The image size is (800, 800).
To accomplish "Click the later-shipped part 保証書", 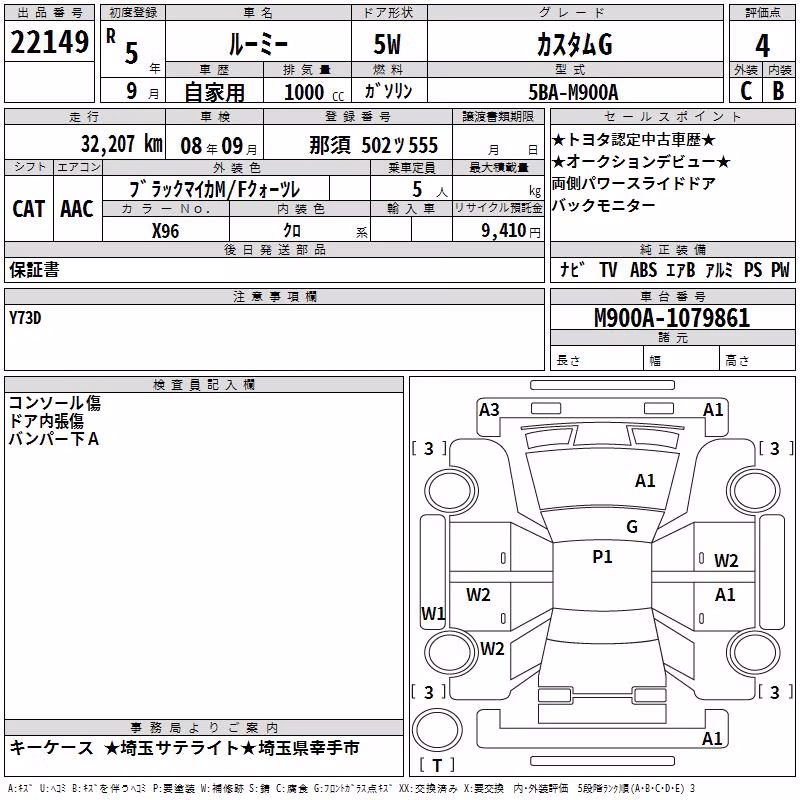I will [x=34, y=270].
